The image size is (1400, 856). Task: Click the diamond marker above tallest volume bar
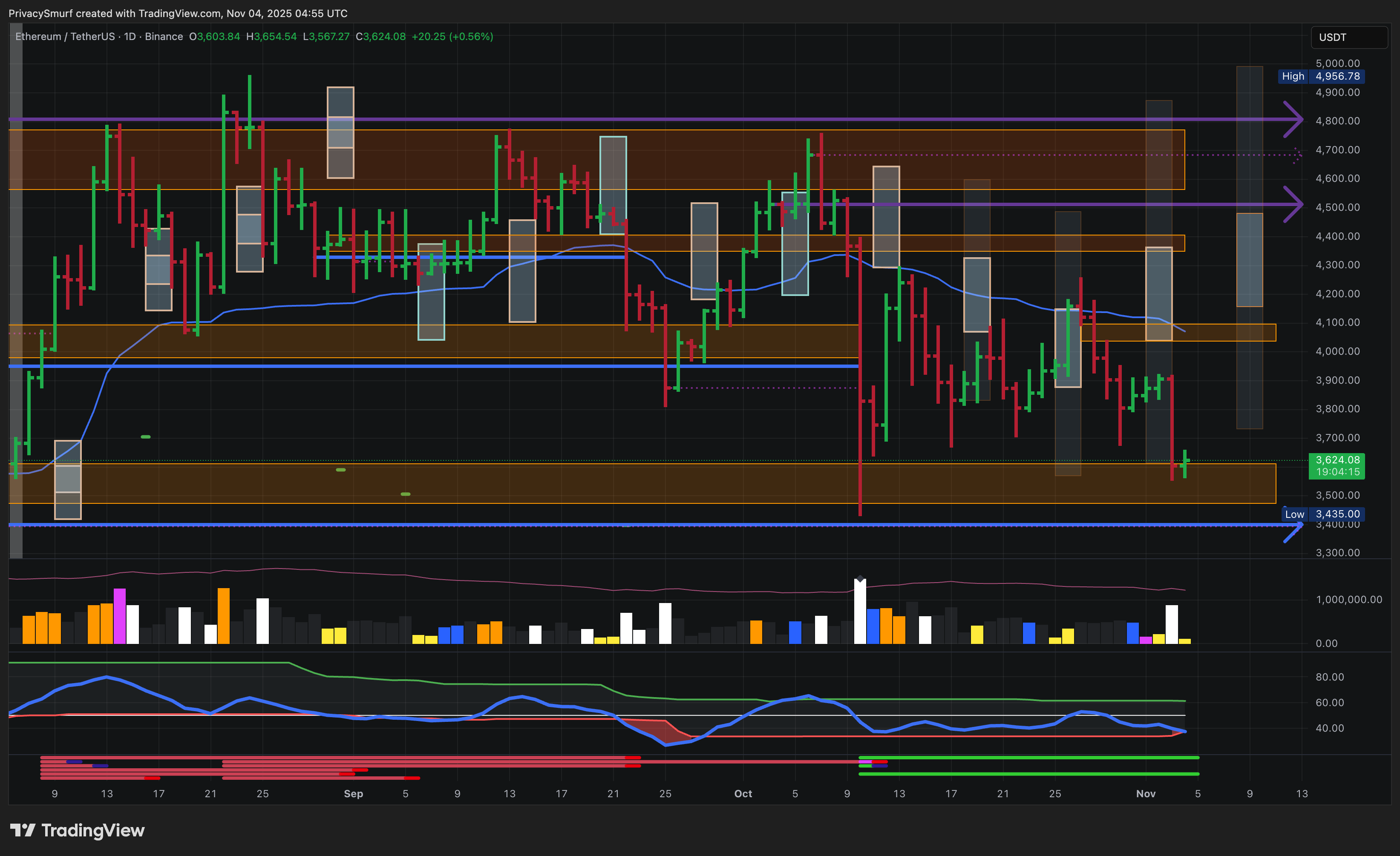pos(860,579)
